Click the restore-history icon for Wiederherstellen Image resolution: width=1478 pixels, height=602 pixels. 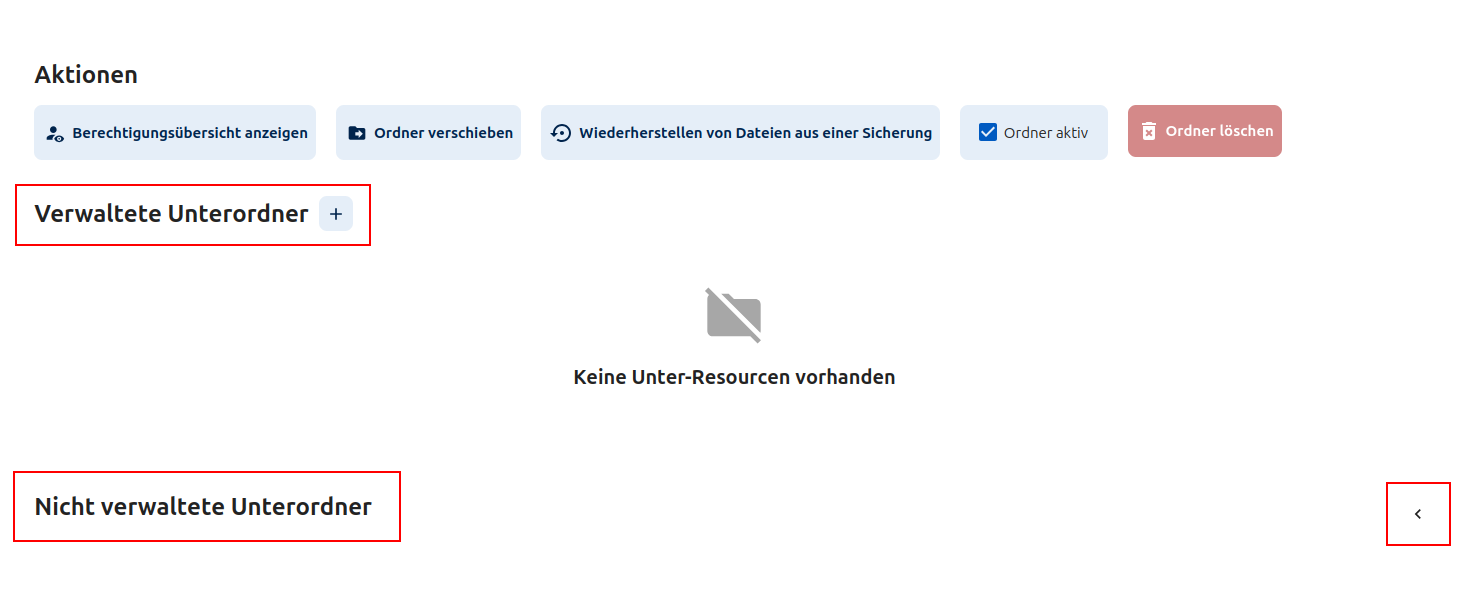pos(560,131)
